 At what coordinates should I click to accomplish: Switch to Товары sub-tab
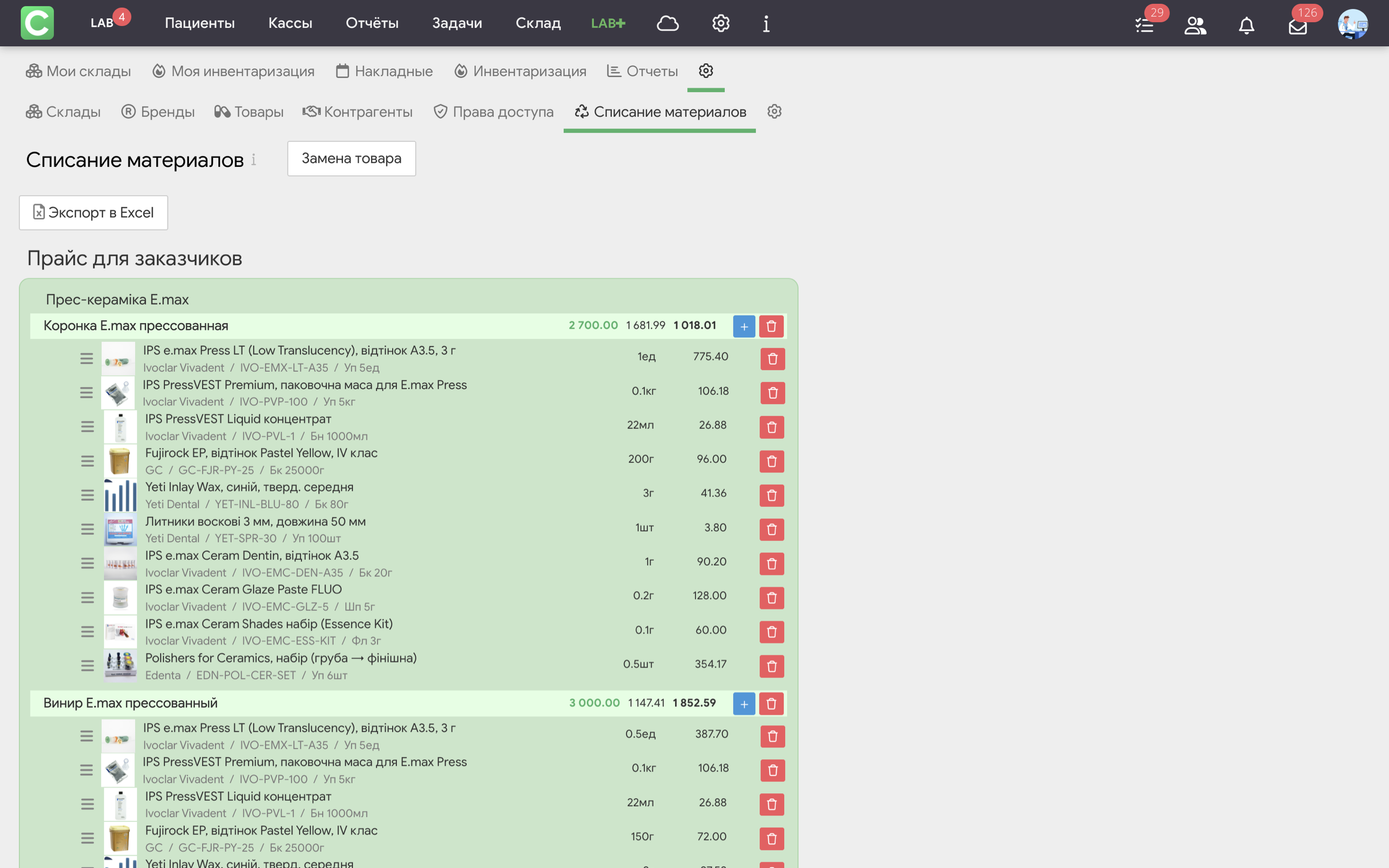(x=248, y=112)
